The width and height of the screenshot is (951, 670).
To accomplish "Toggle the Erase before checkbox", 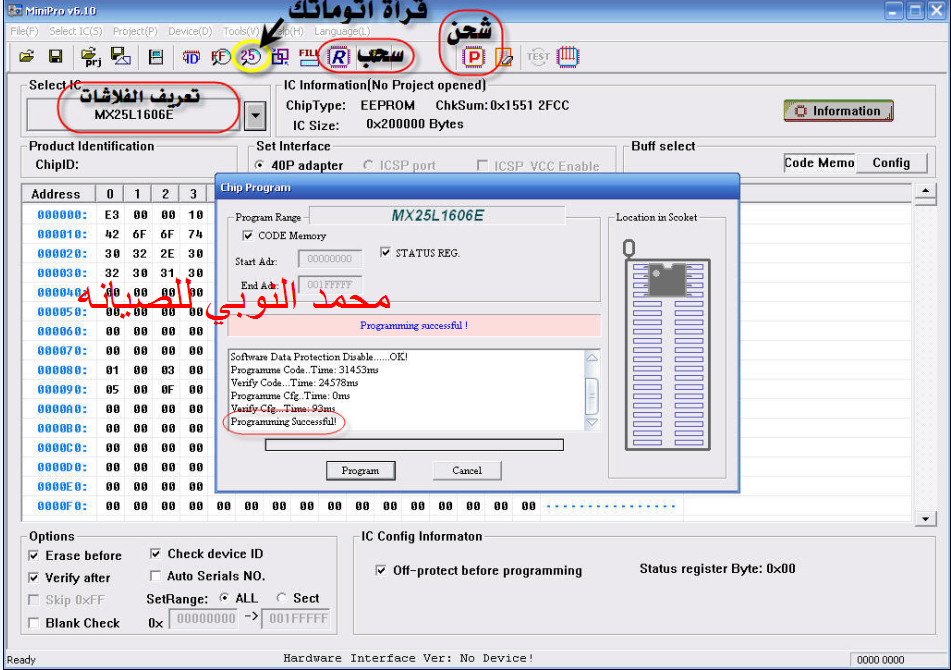I will click(x=34, y=555).
